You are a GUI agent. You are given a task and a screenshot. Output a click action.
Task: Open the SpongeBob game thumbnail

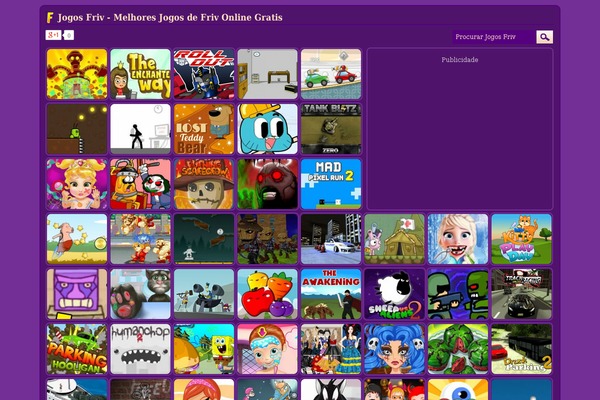pyautogui.click(x=204, y=349)
